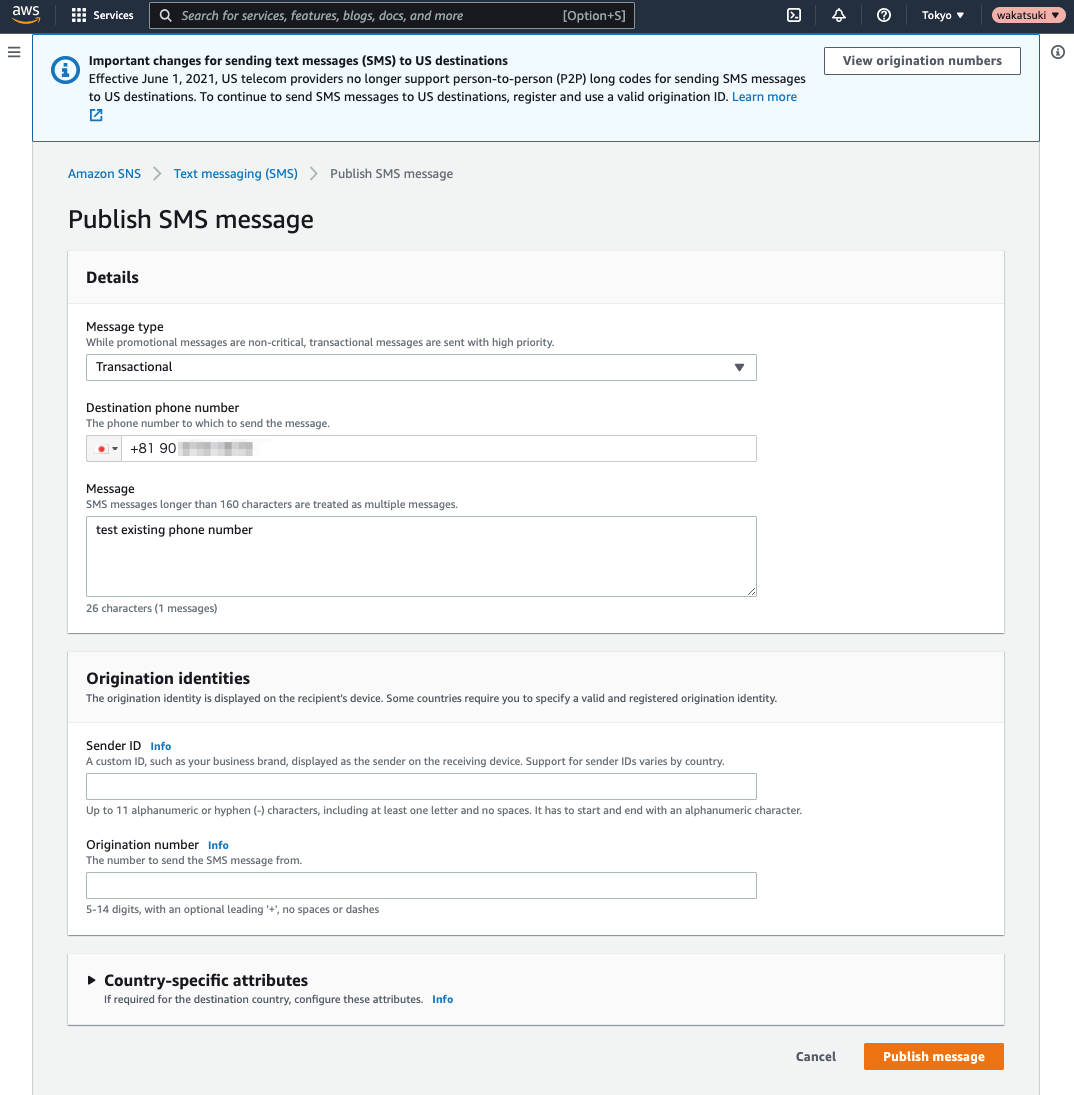Open the Services grid menu
The height and width of the screenshot is (1095, 1074).
[x=103, y=15]
